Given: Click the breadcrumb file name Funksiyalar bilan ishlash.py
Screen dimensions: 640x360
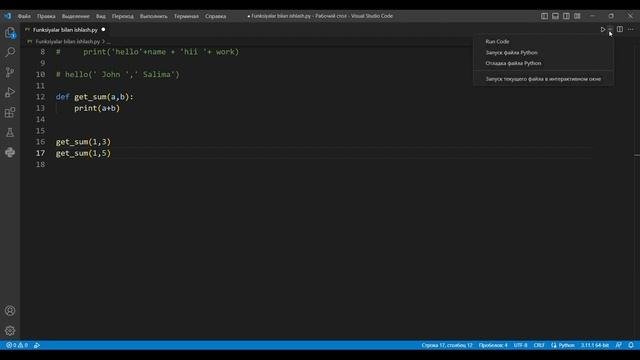Looking at the screenshot, I should (x=67, y=42).
